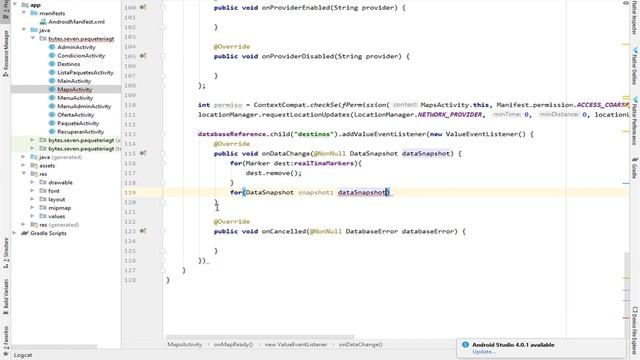The height and width of the screenshot is (360, 640).
Task: Click the override gutter icon beside onProviderEnabled
Action: pos(143,7)
